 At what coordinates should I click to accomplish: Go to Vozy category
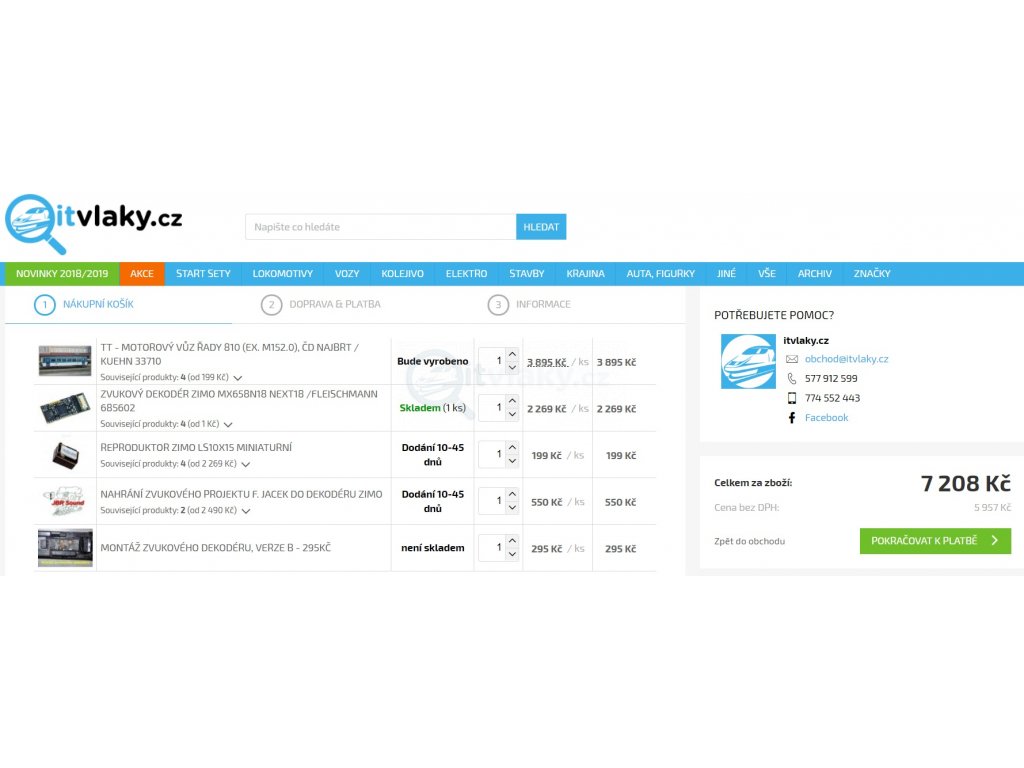click(x=347, y=274)
